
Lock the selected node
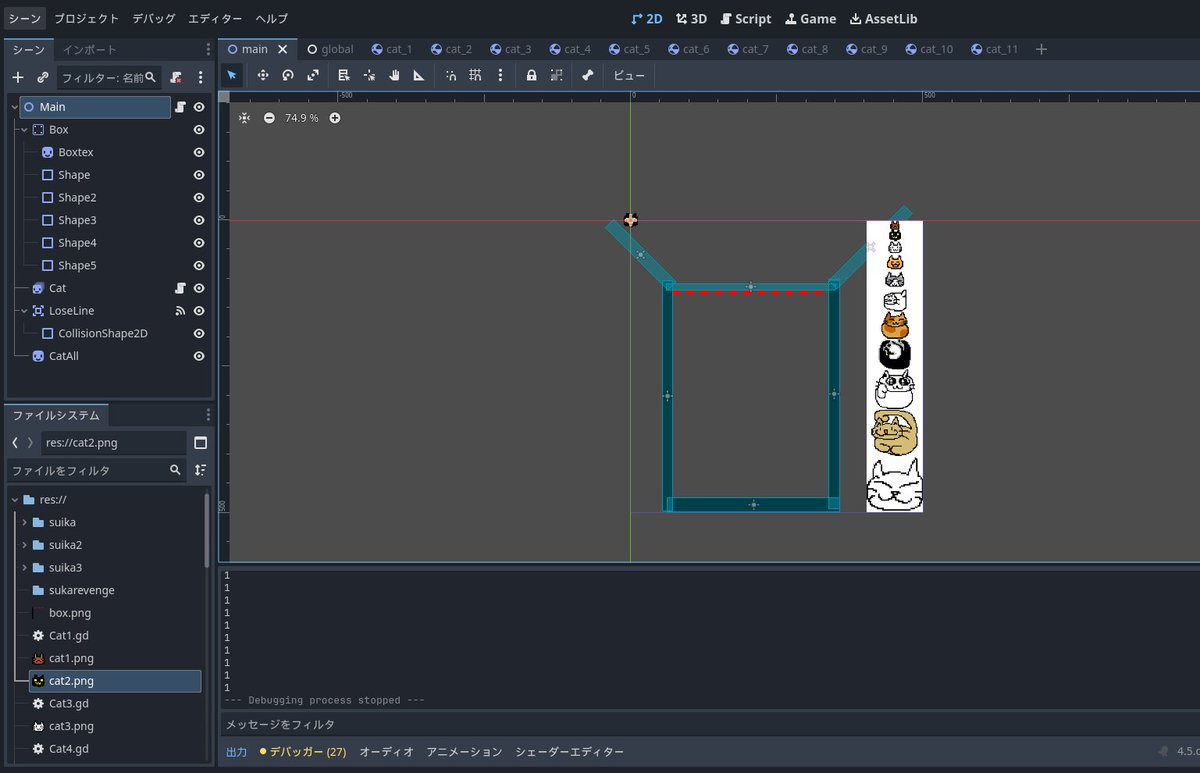tap(531, 75)
